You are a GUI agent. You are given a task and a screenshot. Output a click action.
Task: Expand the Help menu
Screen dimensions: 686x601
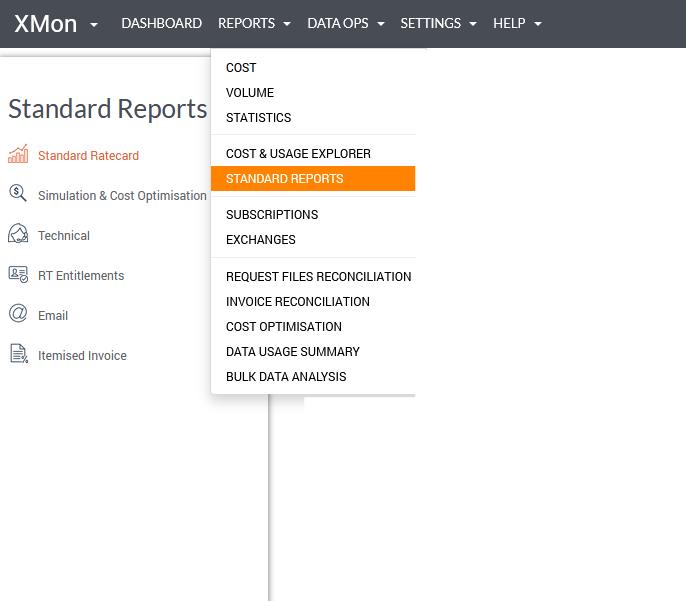(517, 23)
